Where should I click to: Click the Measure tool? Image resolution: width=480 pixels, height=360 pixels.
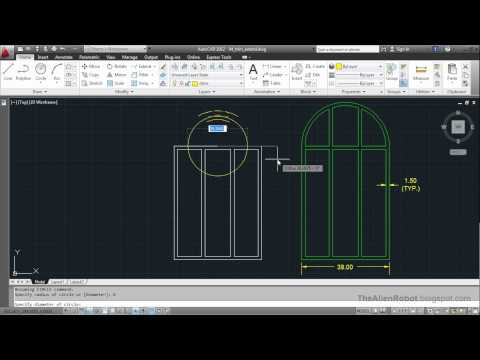point(421,72)
